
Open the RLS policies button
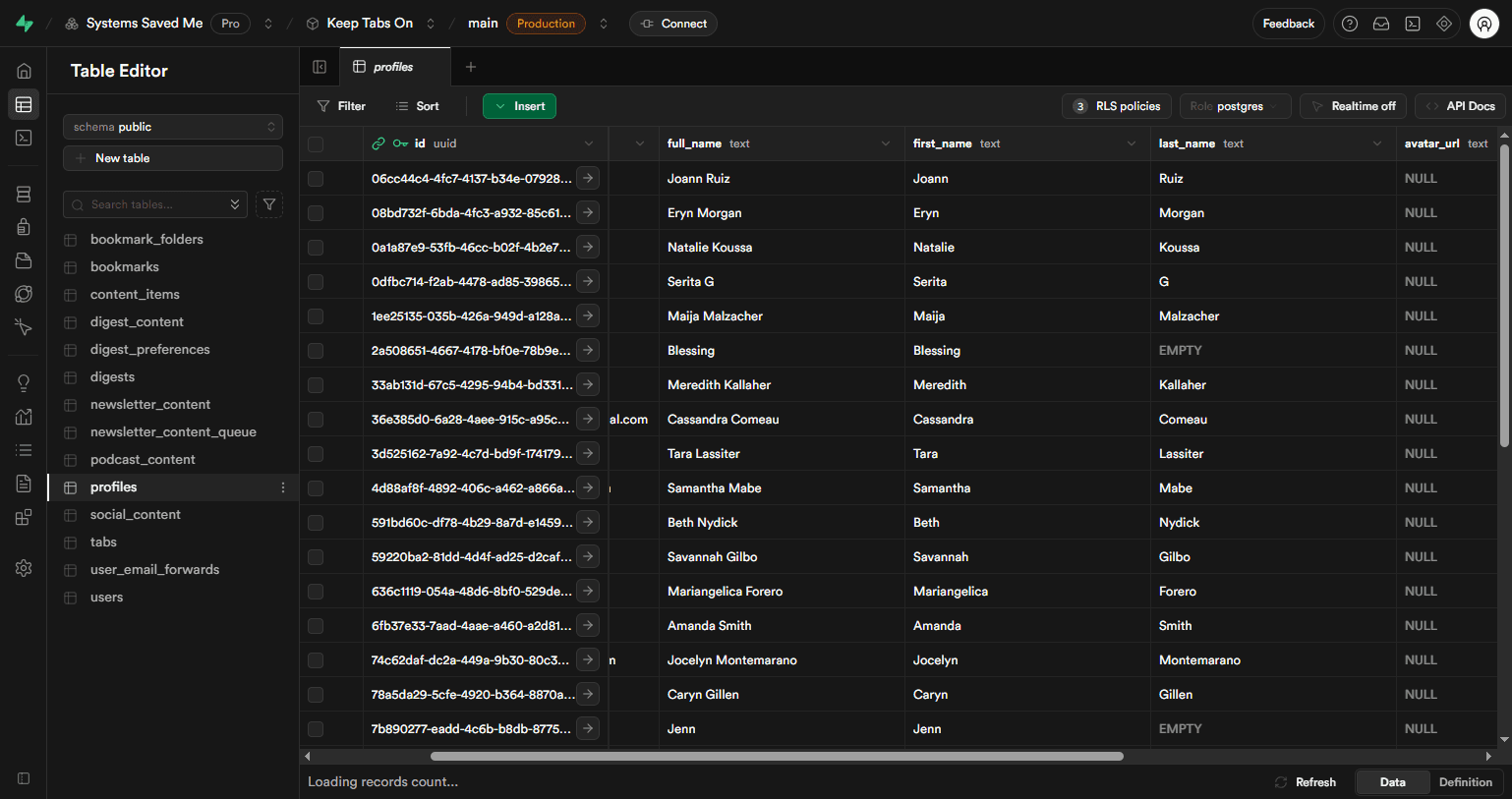[x=1117, y=106]
